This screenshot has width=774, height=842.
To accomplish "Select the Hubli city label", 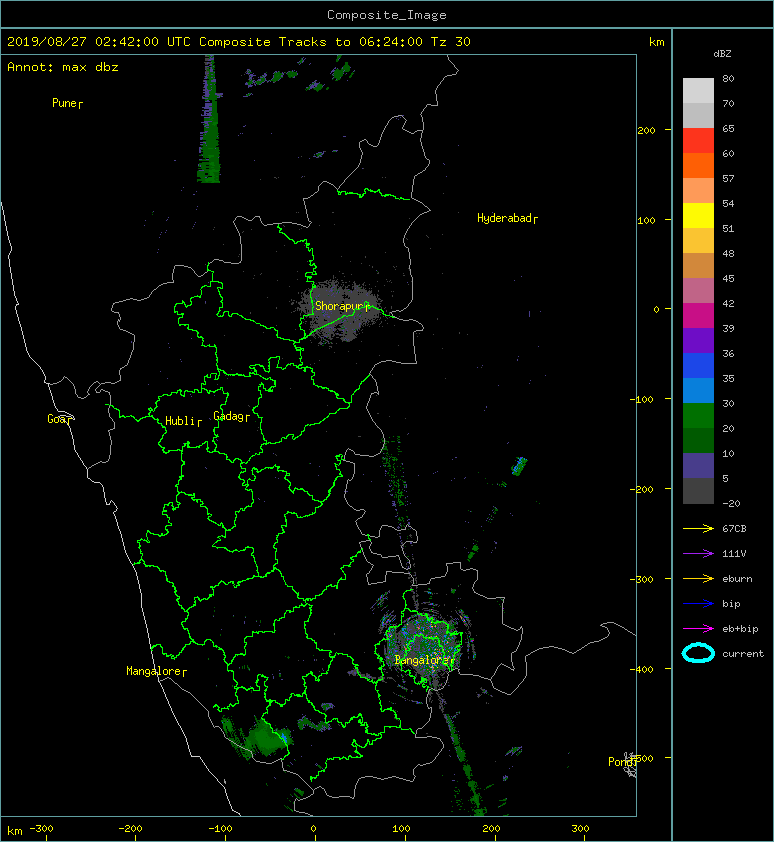I will pos(183,421).
